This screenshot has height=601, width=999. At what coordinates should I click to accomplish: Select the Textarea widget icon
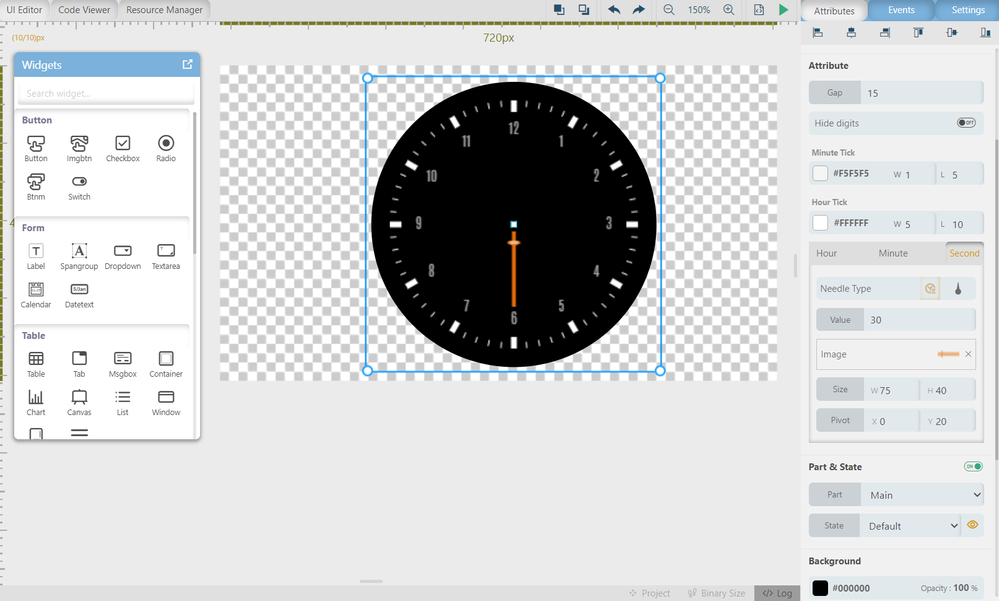coord(166,251)
